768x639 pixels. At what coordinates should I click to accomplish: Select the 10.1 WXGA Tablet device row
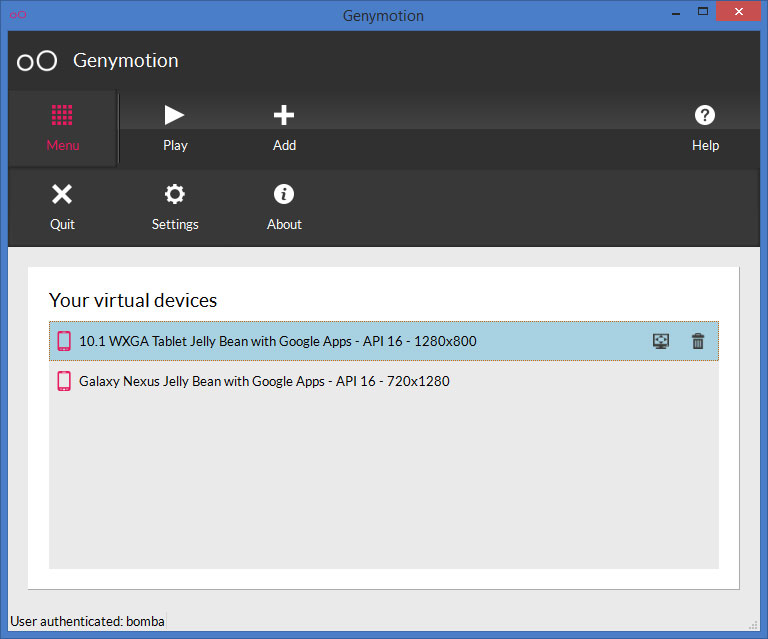384,341
